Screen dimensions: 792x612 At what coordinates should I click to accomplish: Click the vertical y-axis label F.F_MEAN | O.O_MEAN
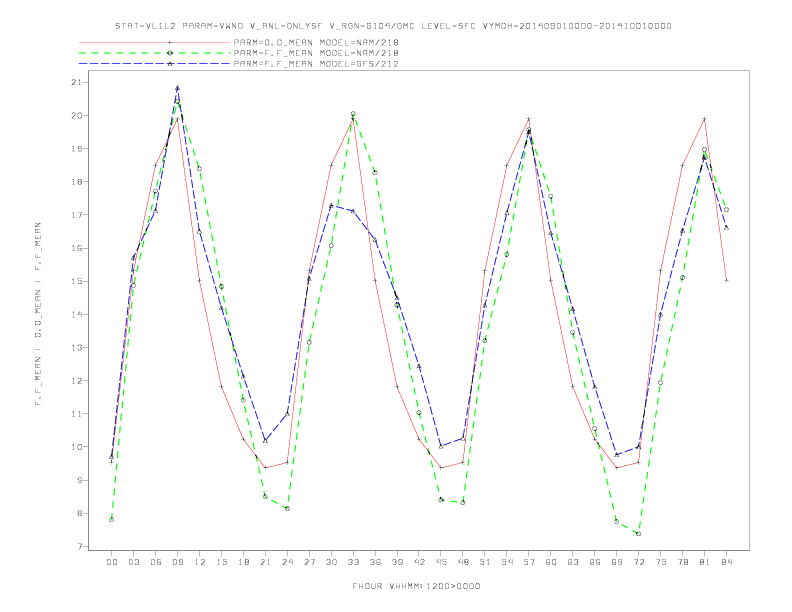pyautogui.click(x=38, y=314)
